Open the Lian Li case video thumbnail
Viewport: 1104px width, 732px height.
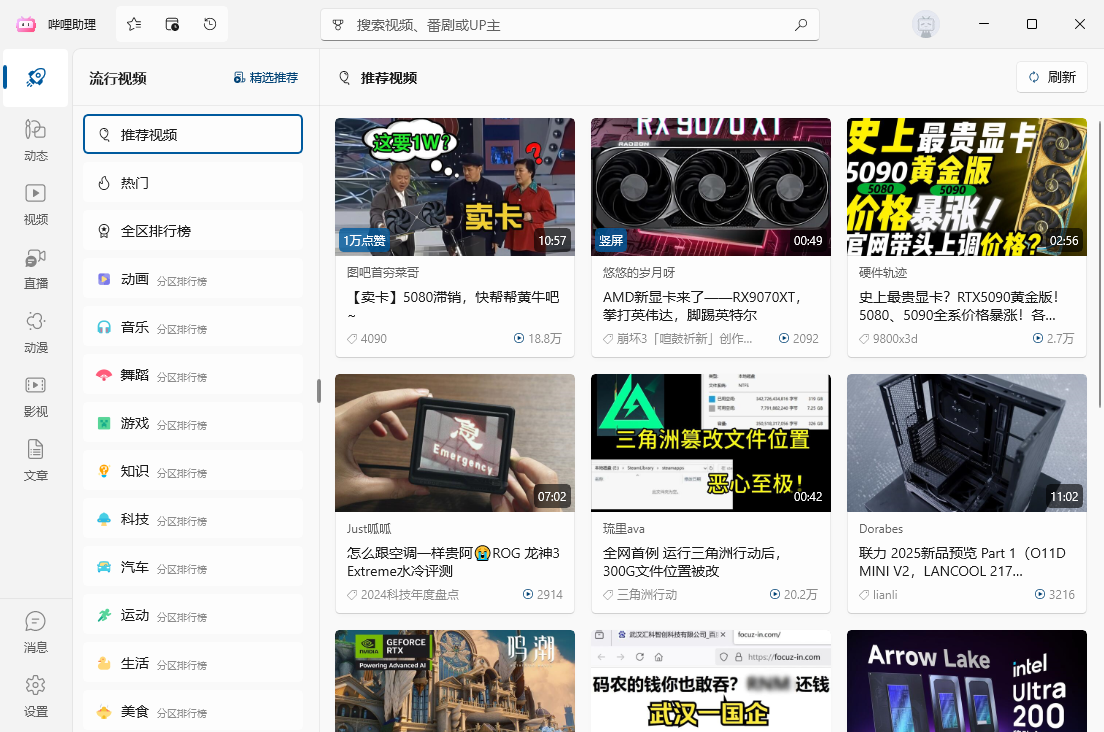tap(967, 443)
